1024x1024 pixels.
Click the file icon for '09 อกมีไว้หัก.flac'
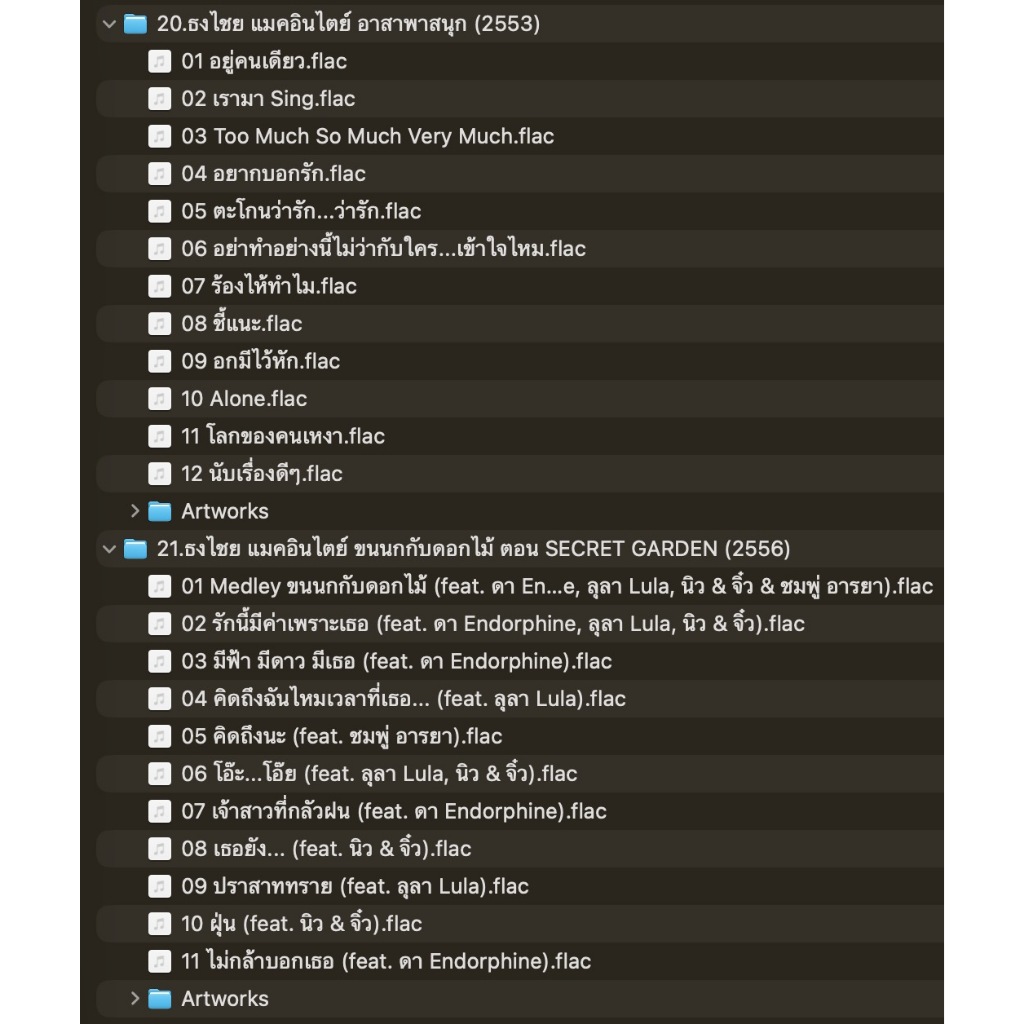click(159, 361)
